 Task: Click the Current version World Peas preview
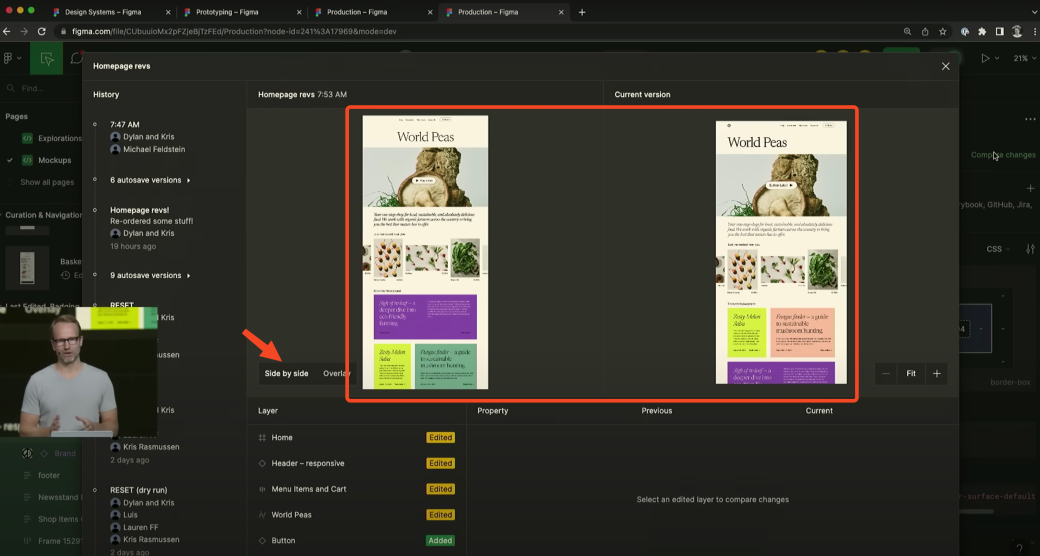pyautogui.click(x=781, y=252)
